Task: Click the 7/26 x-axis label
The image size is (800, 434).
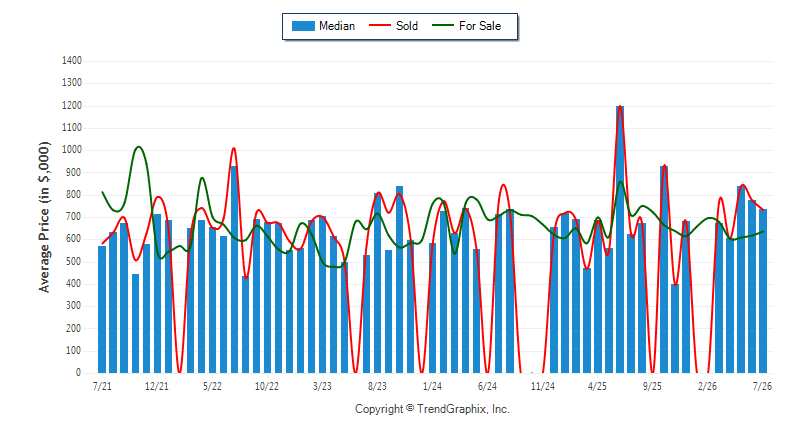Action: coord(762,386)
